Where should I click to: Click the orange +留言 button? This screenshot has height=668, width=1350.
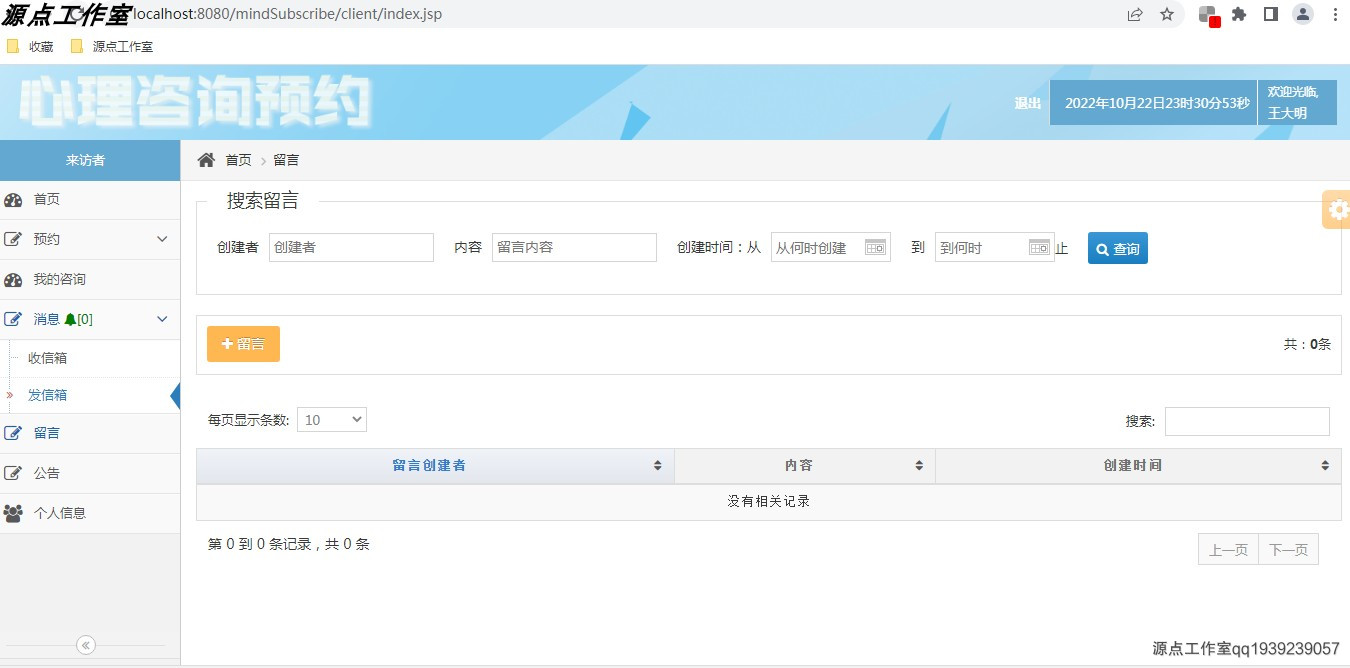[x=242, y=342]
